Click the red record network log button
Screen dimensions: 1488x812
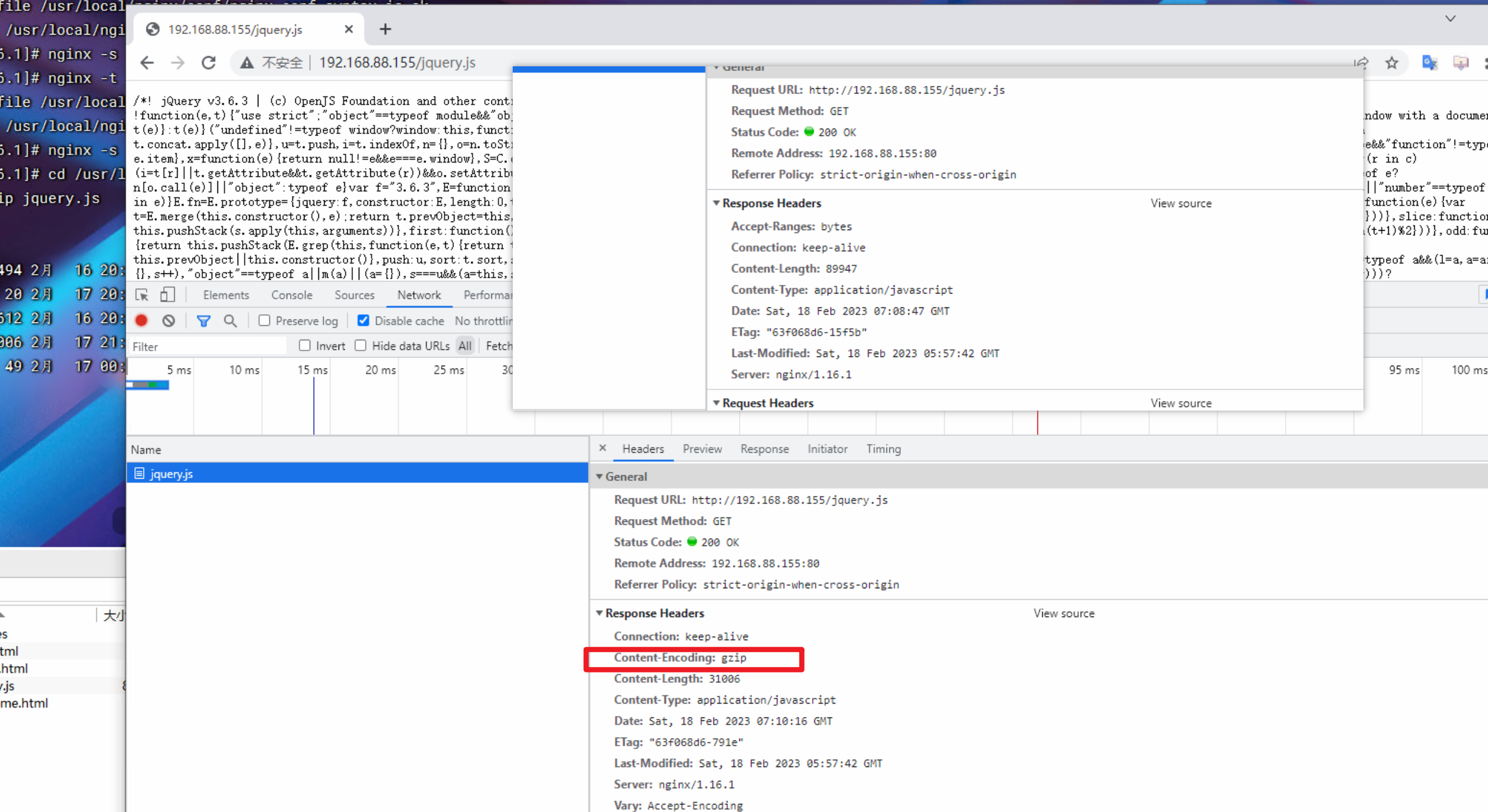click(141, 321)
